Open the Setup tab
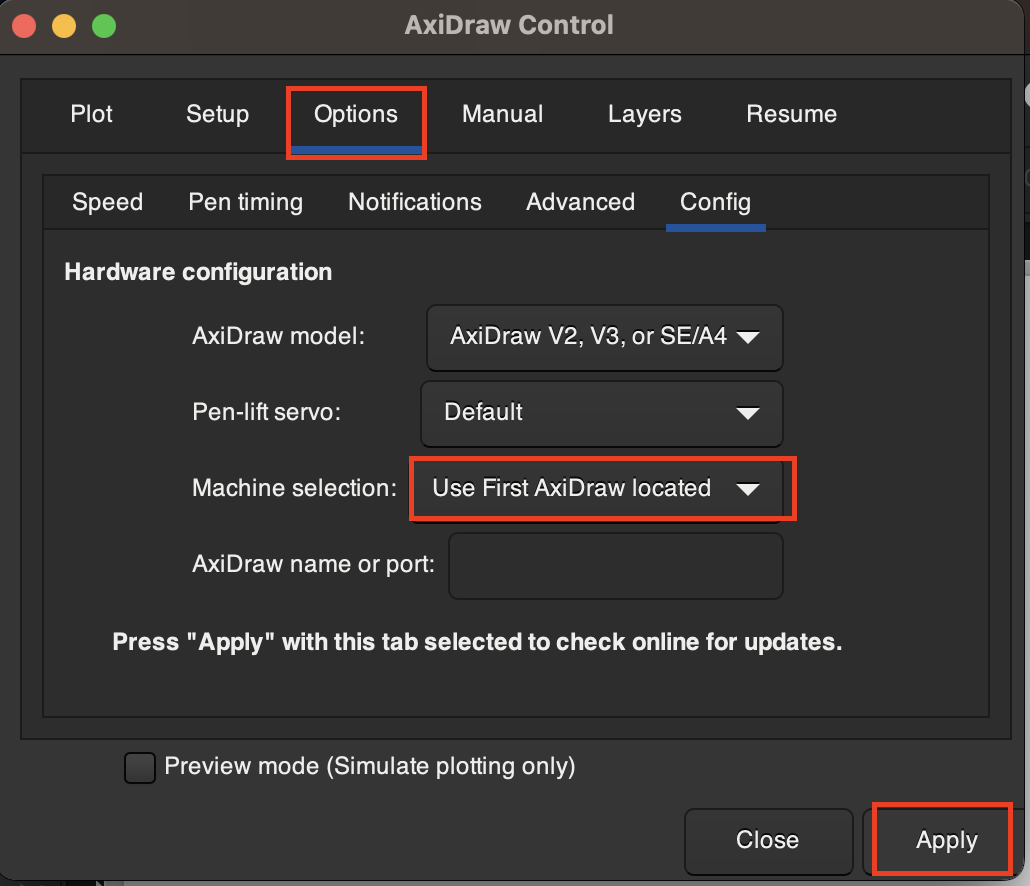This screenshot has width=1030, height=886. 217,114
